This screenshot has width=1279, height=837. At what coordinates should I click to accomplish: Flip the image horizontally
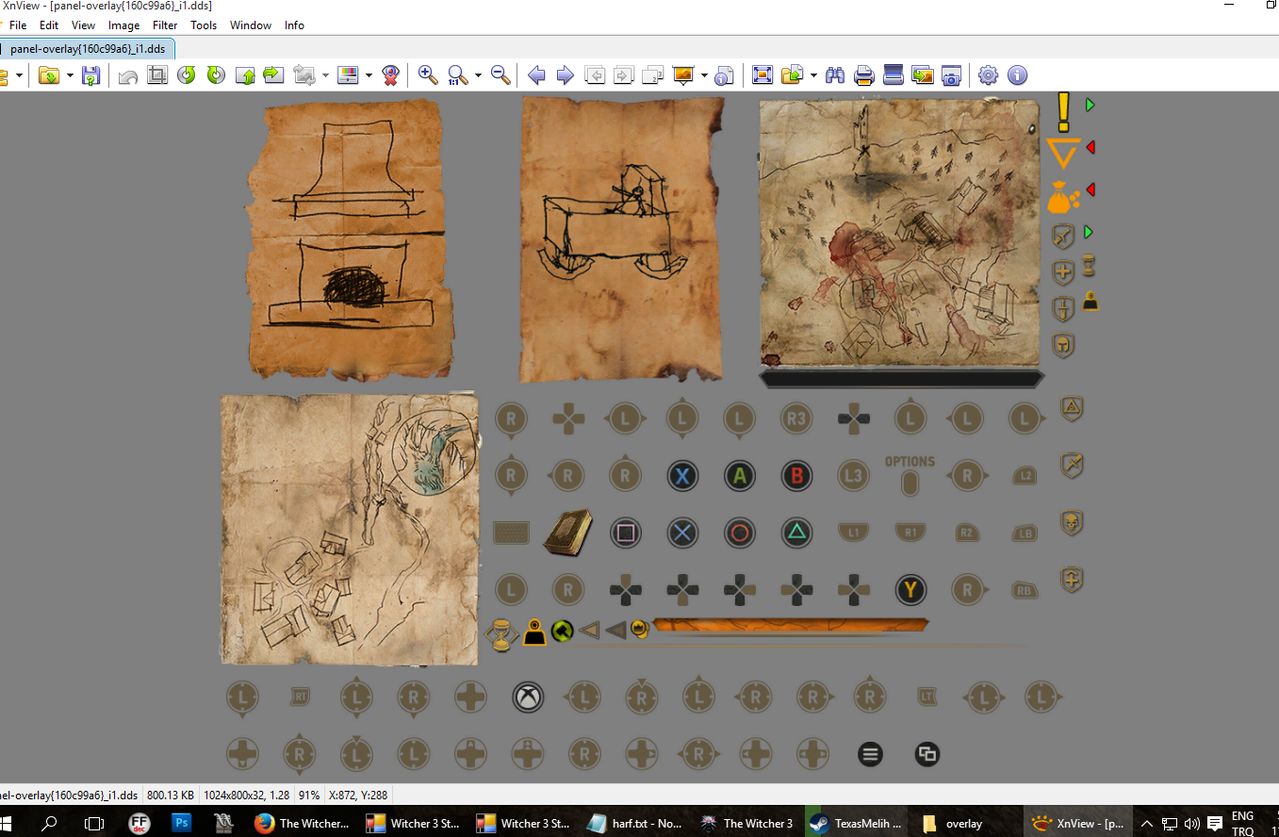273,75
